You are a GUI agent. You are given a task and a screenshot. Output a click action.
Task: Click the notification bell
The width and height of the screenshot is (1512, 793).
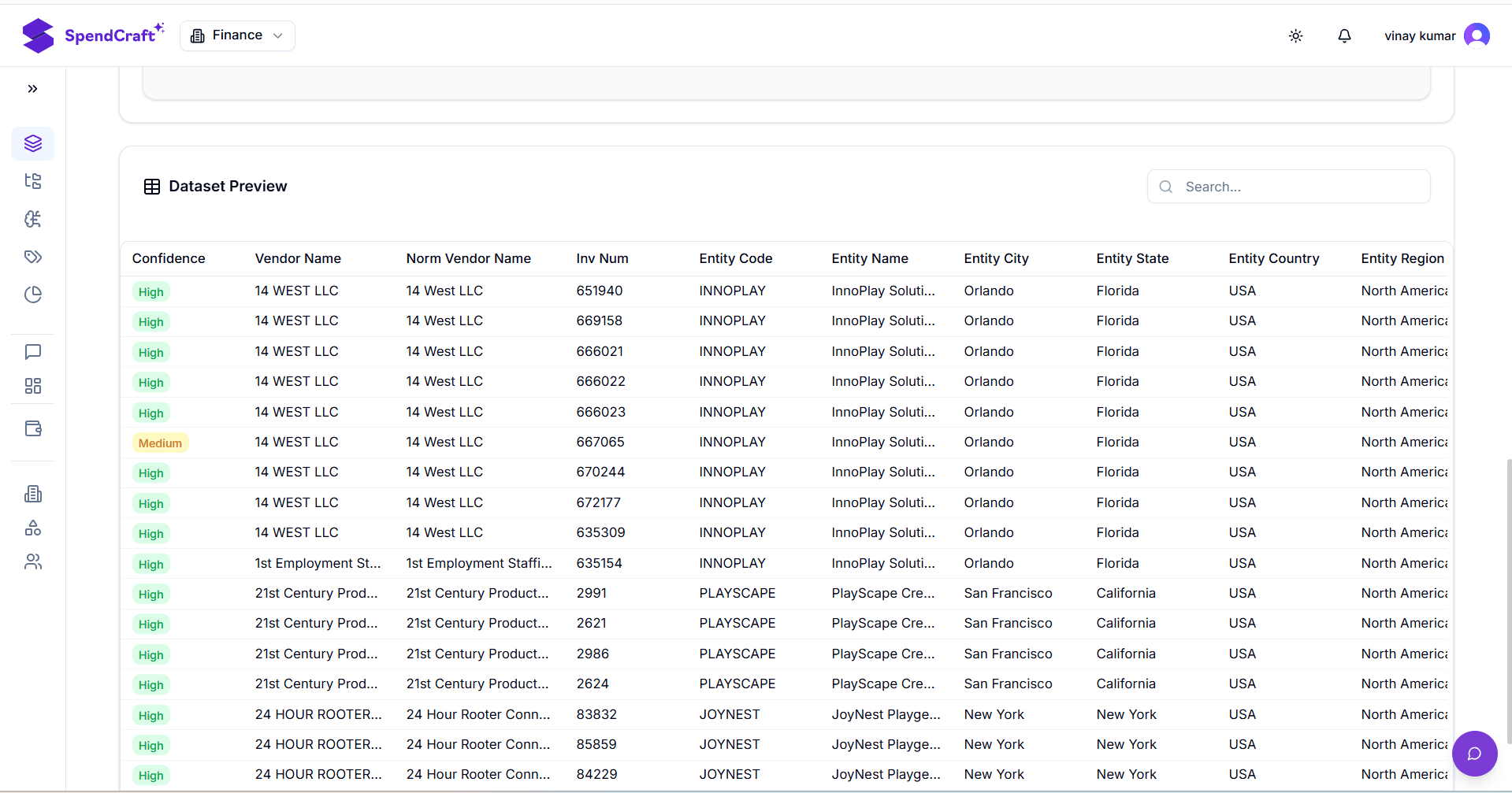[x=1344, y=35]
